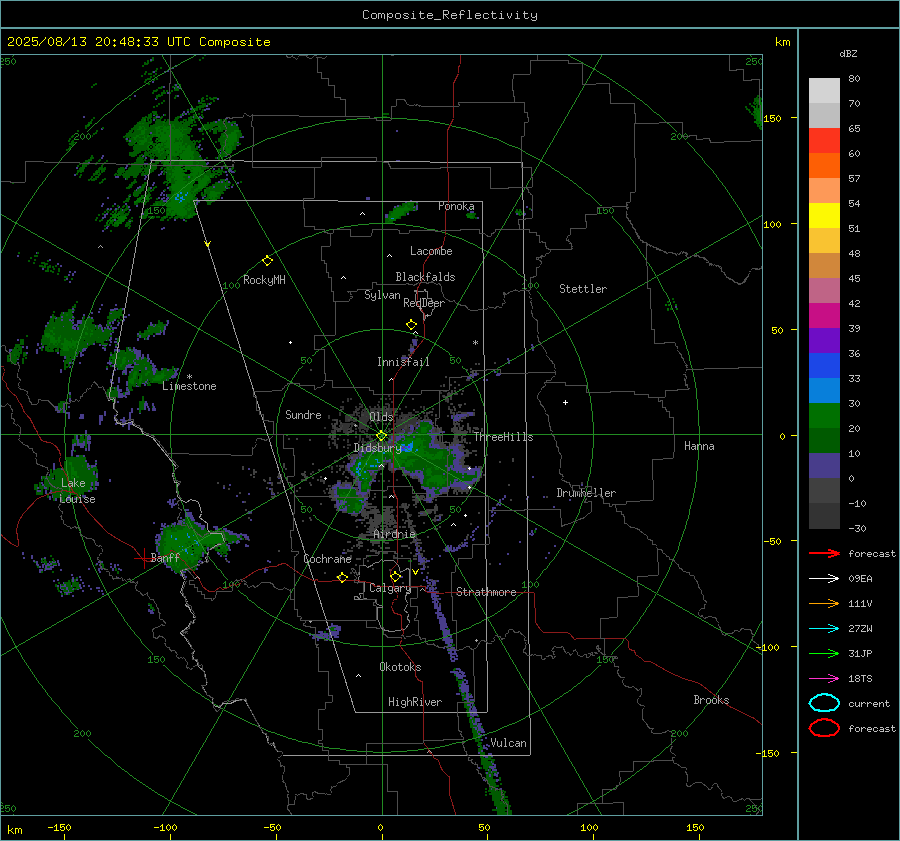The height and width of the screenshot is (841, 900).
Task: Click the 80 value on dBZ scale
Action: click(x=854, y=79)
